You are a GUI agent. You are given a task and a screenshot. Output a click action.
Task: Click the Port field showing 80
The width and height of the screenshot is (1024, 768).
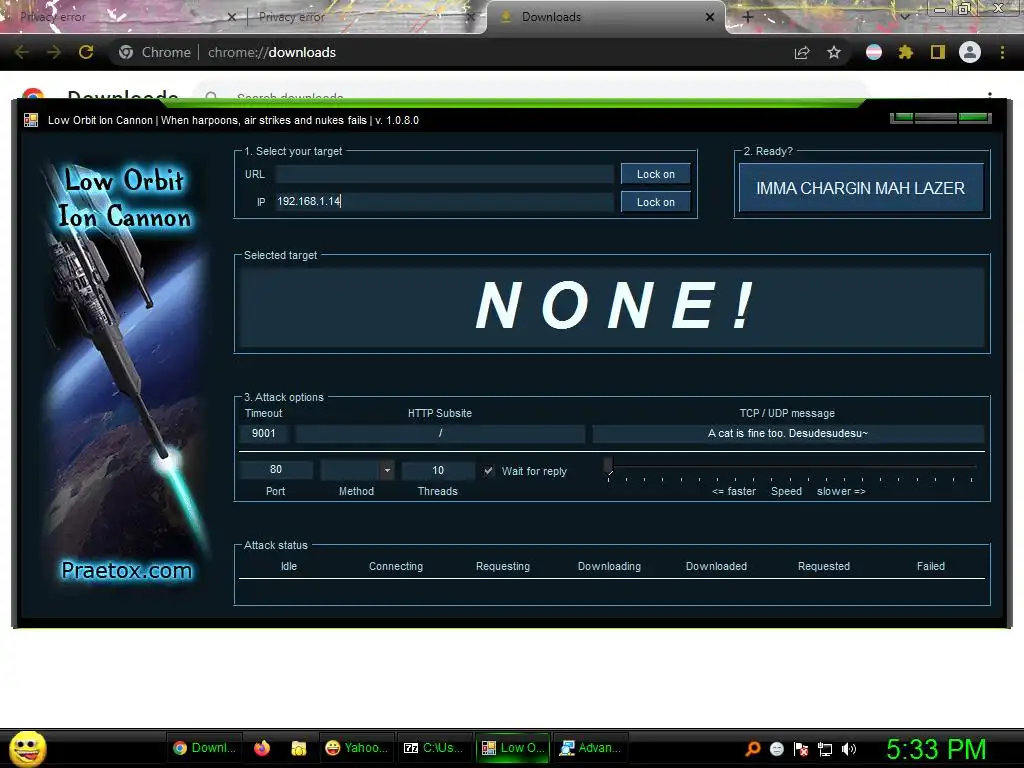click(x=276, y=470)
